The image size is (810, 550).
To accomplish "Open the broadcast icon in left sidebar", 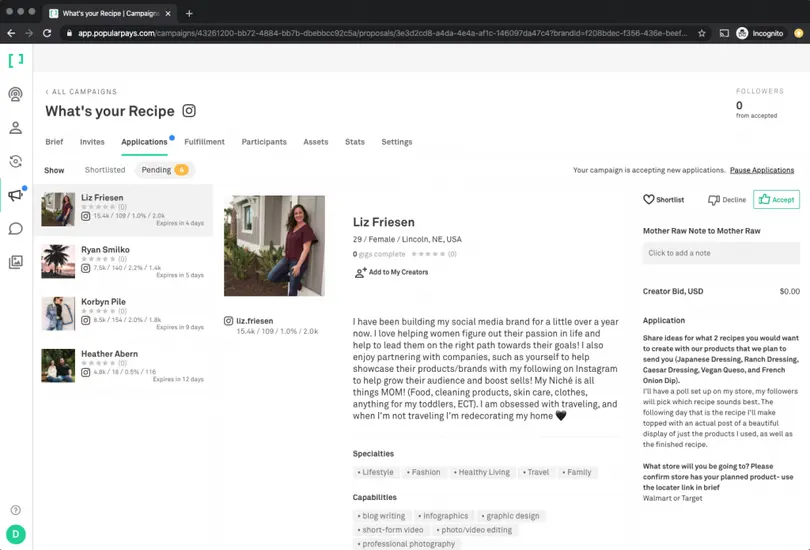I will click(x=15, y=95).
